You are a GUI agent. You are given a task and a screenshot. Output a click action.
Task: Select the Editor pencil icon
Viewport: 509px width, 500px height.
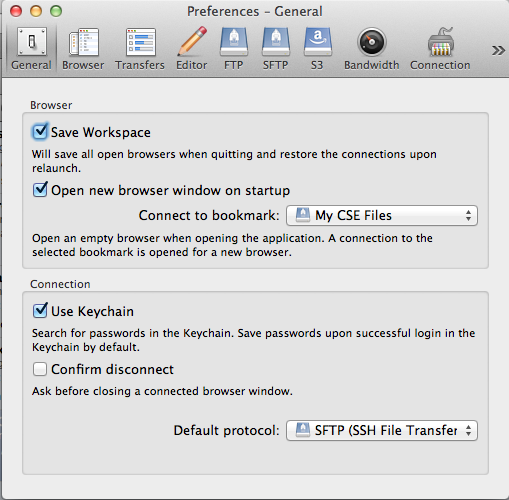click(x=192, y=41)
